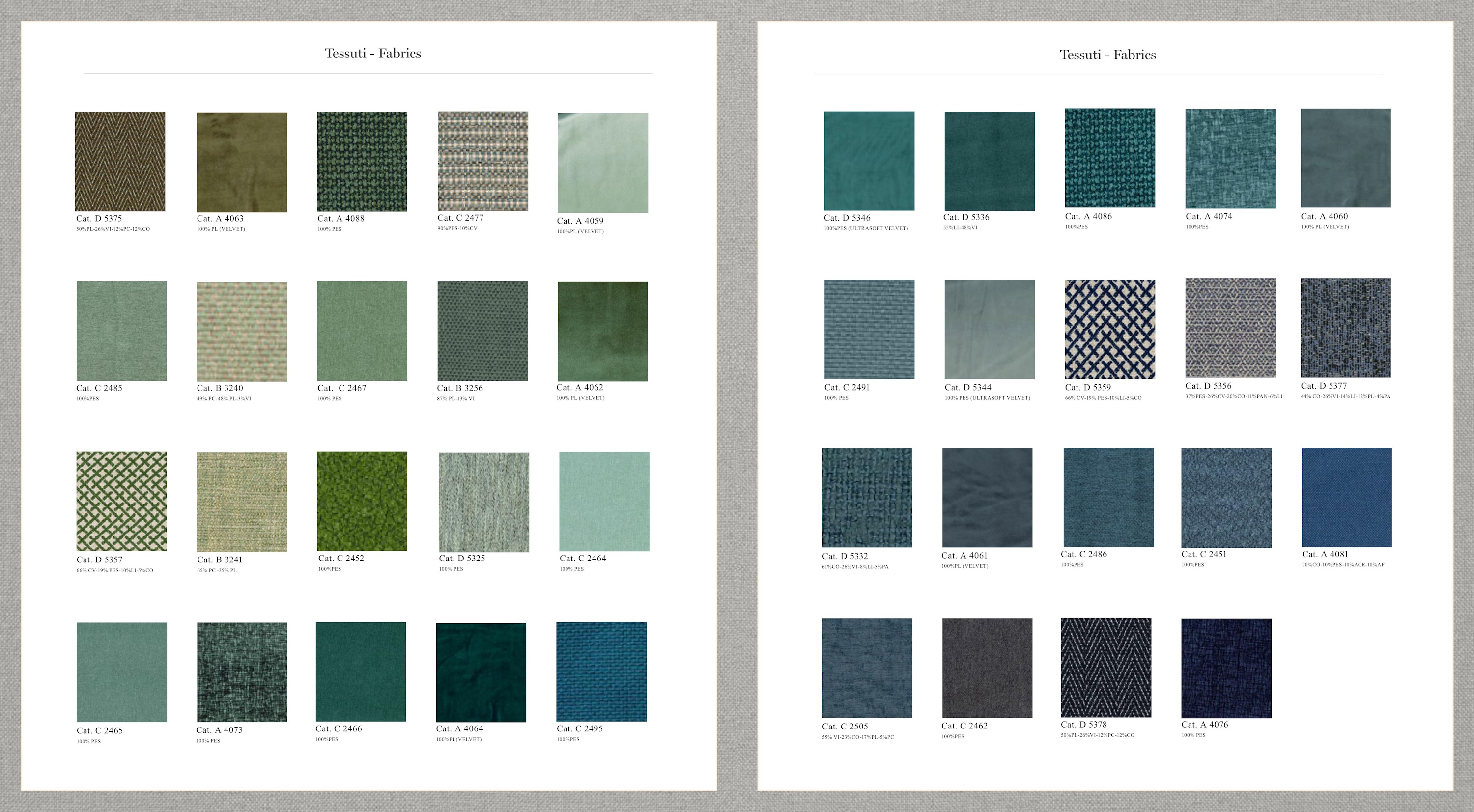The height and width of the screenshot is (812, 1474).
Task: Select the olive velvet Cat. A 4063 swatch
Action: (241, 162)
